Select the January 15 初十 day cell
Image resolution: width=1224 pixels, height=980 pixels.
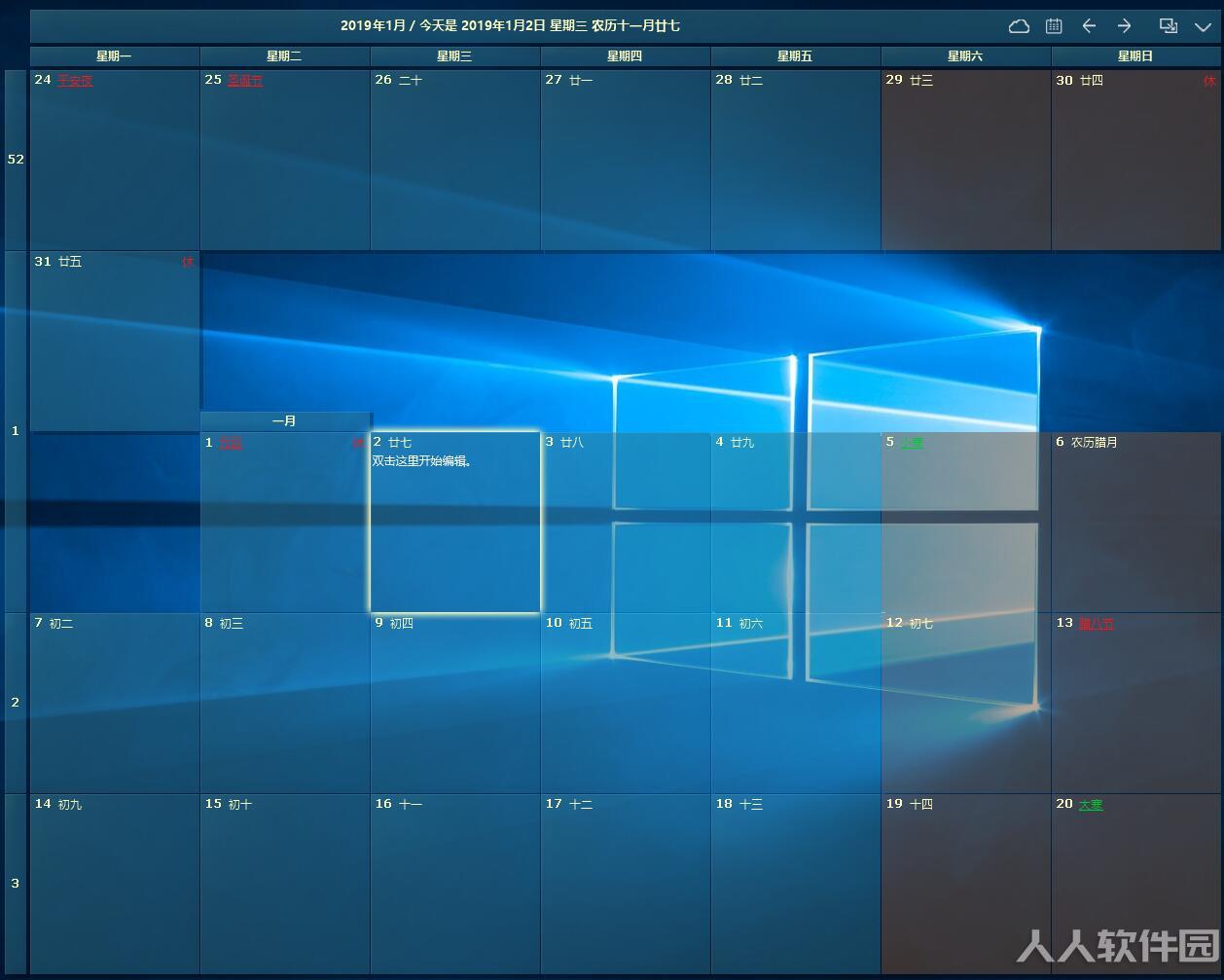[x=285, y=884]
